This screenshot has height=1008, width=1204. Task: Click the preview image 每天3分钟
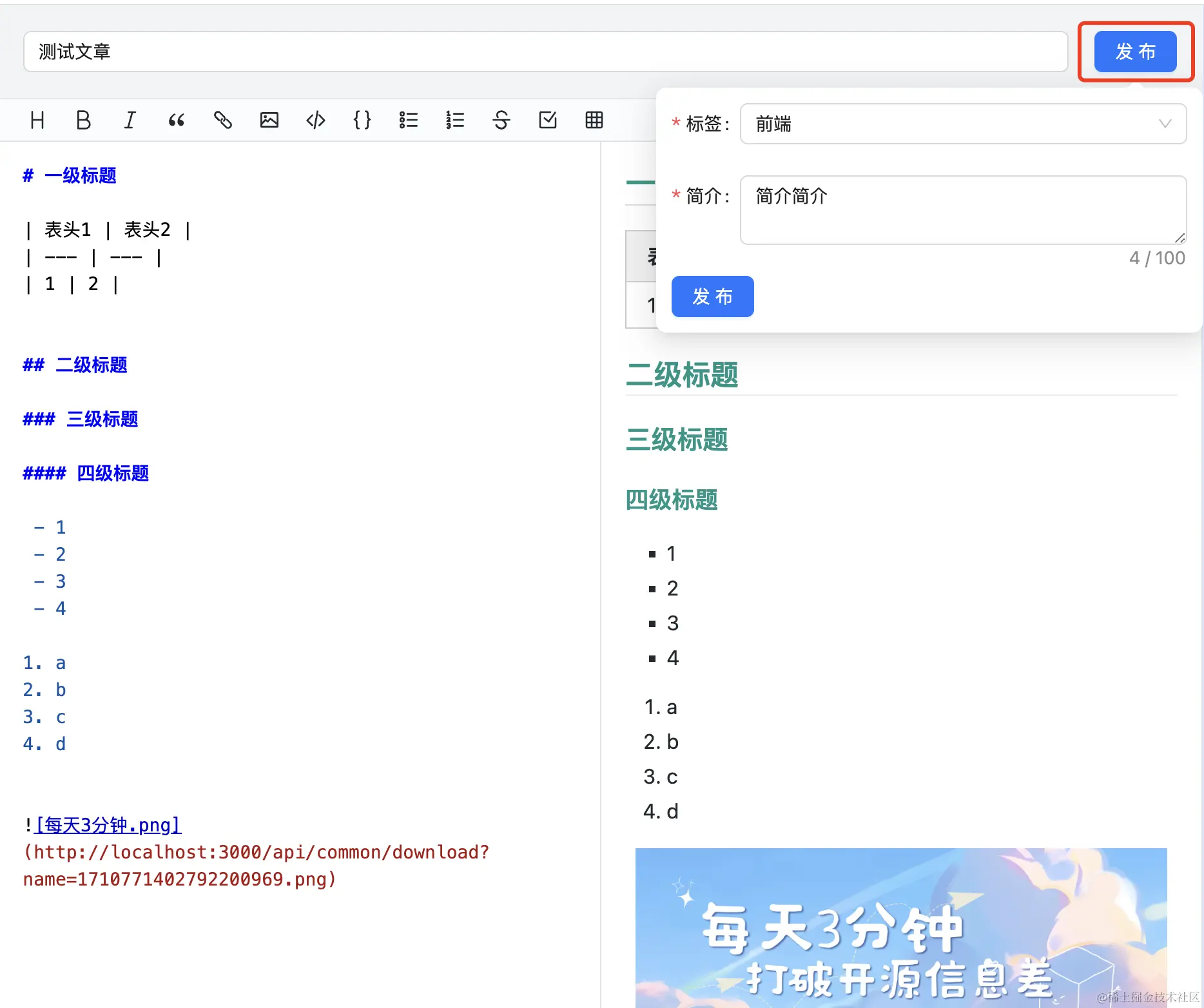[x=901, y=928]
